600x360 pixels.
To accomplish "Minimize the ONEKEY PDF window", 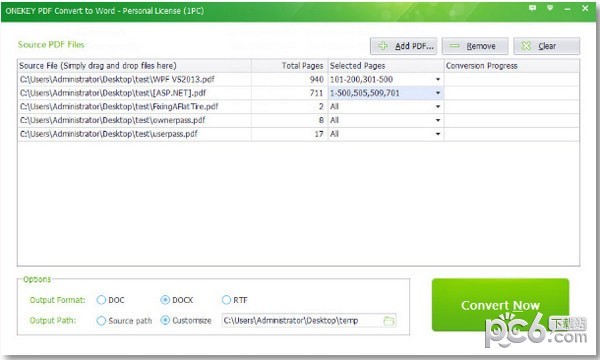I will coord(567,8).
